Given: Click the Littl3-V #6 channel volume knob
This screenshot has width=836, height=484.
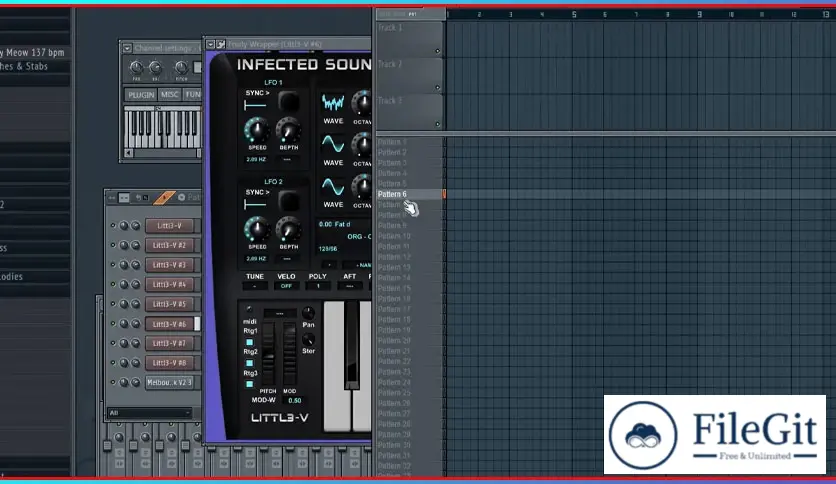Looking at the screenshot, I should pyautogui.click(x=135, y=324).
